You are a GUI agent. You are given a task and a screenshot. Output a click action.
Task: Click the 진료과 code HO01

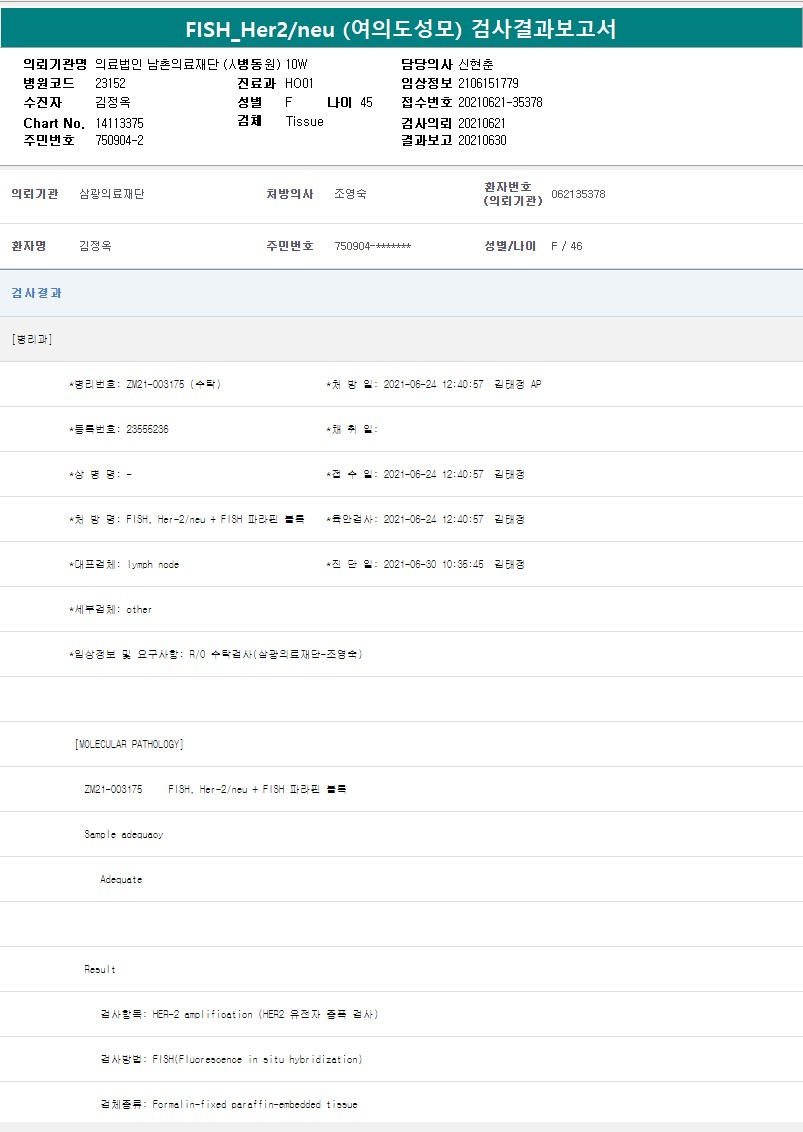click(x=299, y=83)
